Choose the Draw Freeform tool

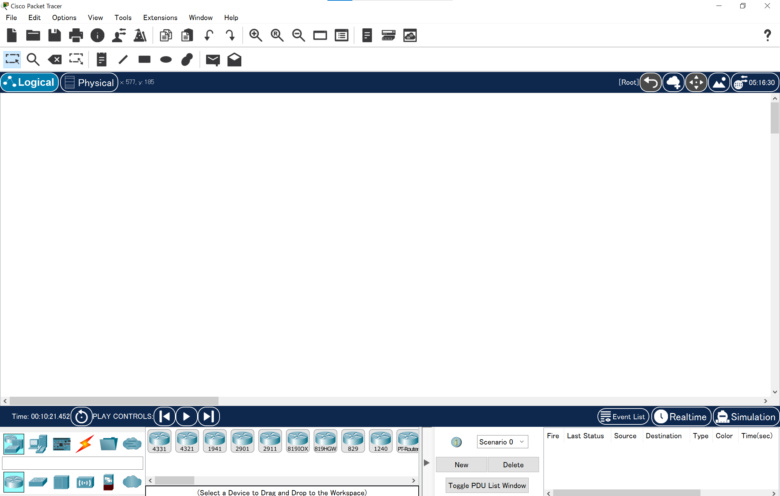[x=187, y=60]
